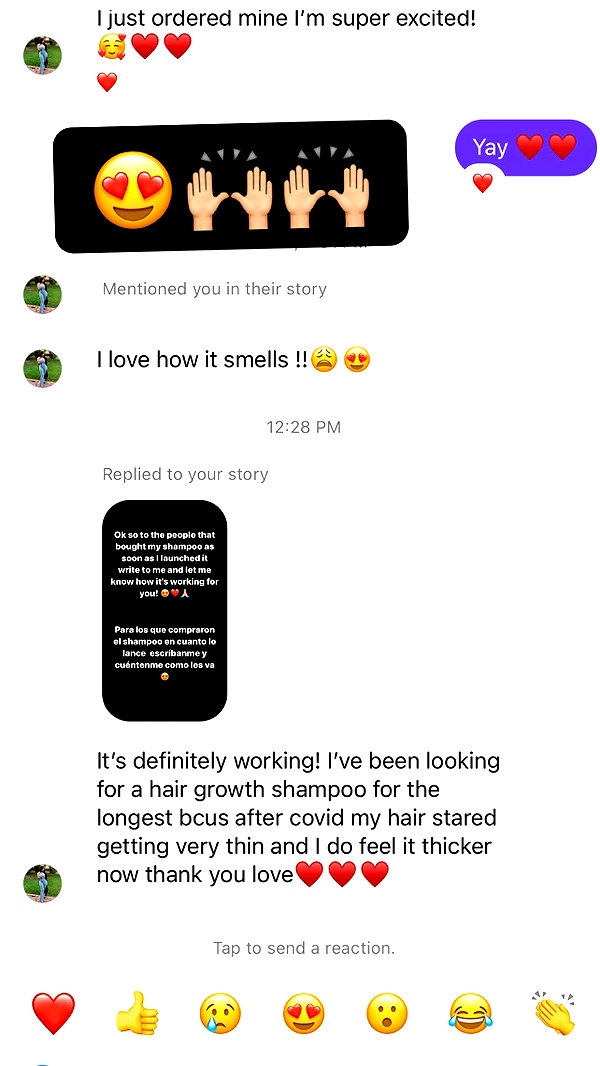Send the crying face reaction
Image resolution: width=600 pixels, height=1066 pixels.
pyautogui.click(x=220, y=1013)
